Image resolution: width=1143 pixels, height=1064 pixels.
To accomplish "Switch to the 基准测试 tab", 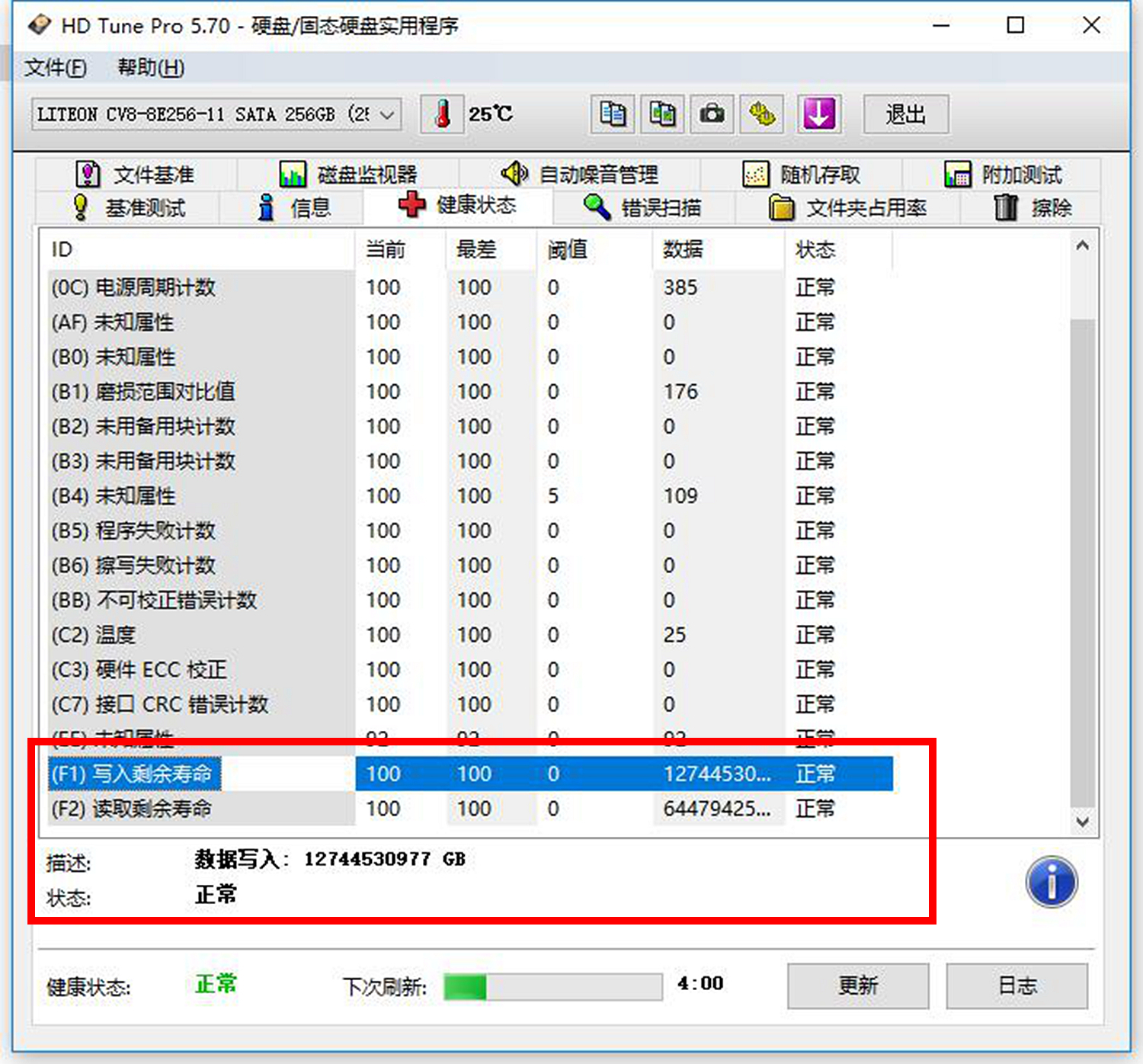I will coord(128,207).
